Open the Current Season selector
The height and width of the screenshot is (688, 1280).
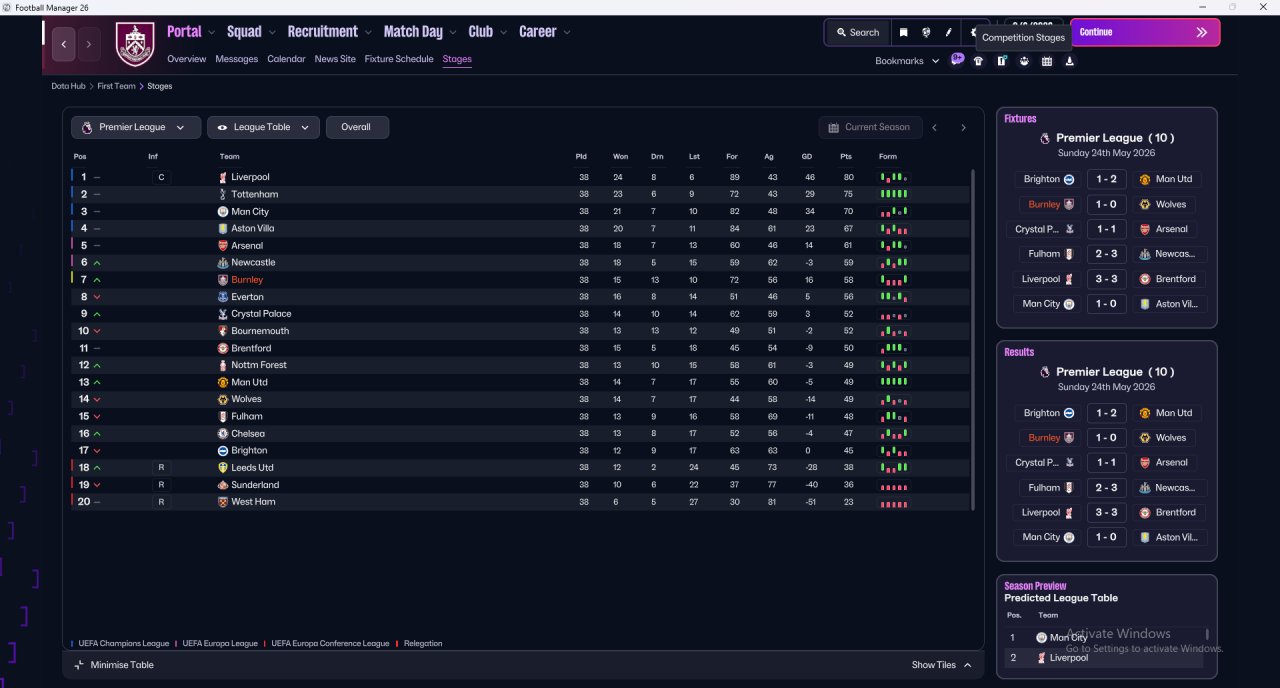click(x=868, y=127)
